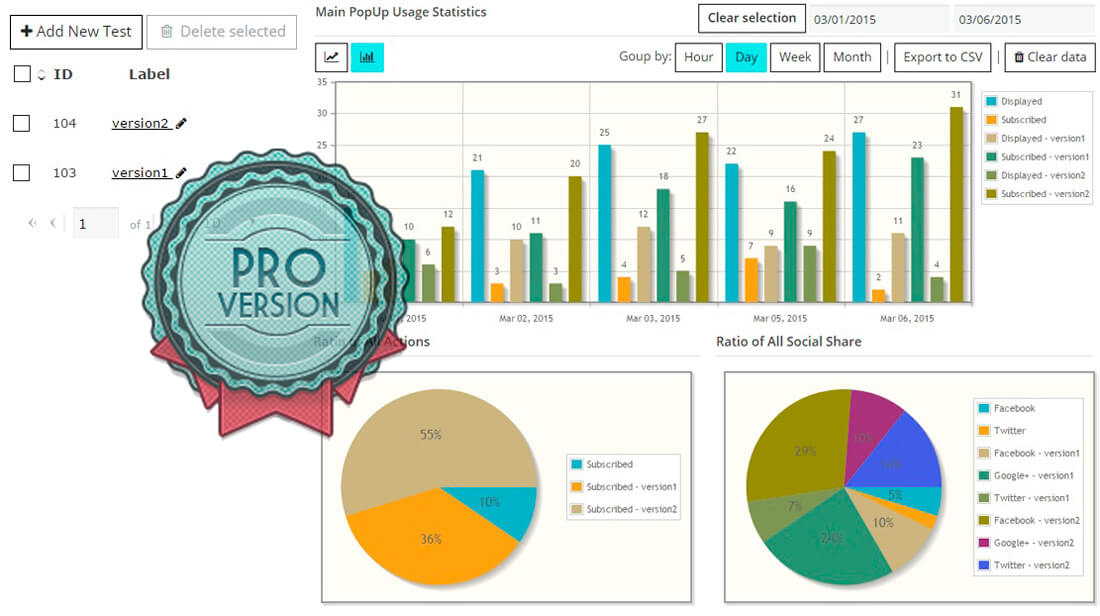The height and width of the screenshot is (616, 1100).
Task: Open the end date field 03/06/2015
Action: point(1023,19)
